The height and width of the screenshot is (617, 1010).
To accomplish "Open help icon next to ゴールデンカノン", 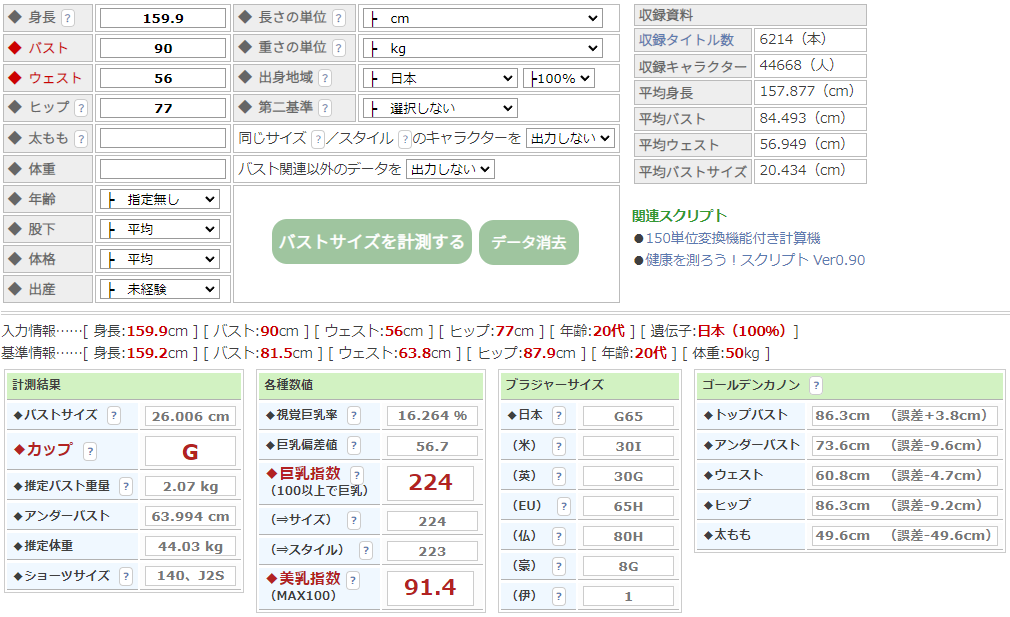I will coord(816,386).
